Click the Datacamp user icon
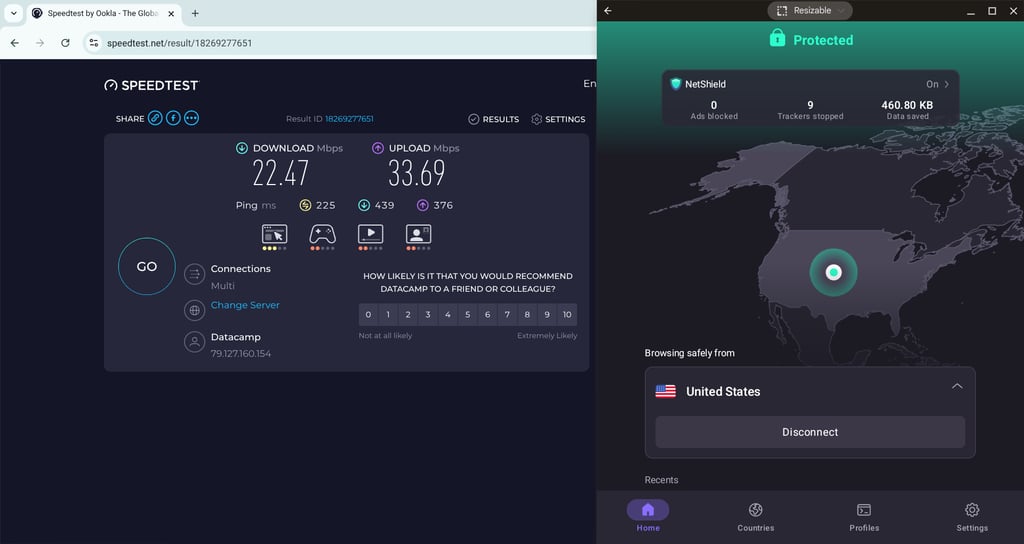 click(195, 342)
